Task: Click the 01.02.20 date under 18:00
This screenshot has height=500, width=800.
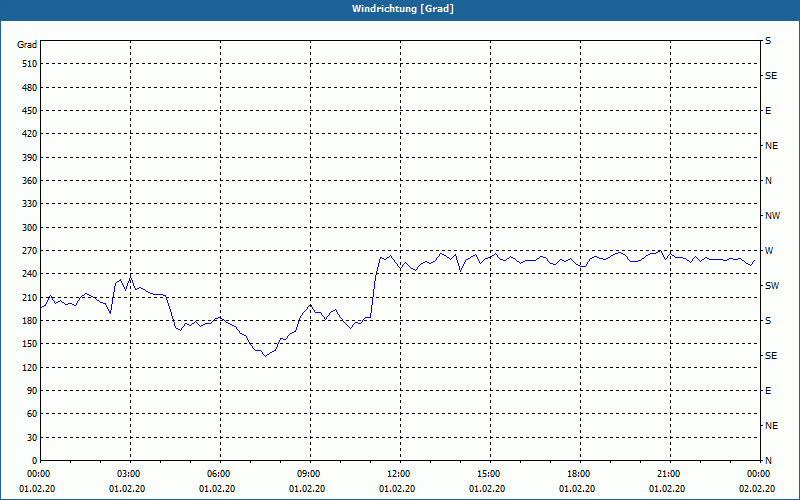Action: (577, 489)
